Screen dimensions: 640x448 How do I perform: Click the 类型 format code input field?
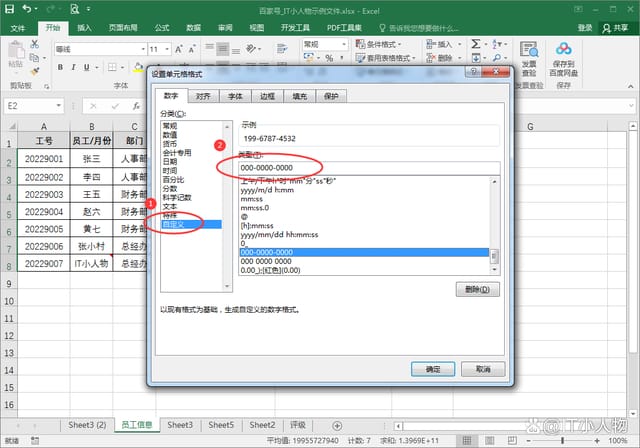[368, 168]
